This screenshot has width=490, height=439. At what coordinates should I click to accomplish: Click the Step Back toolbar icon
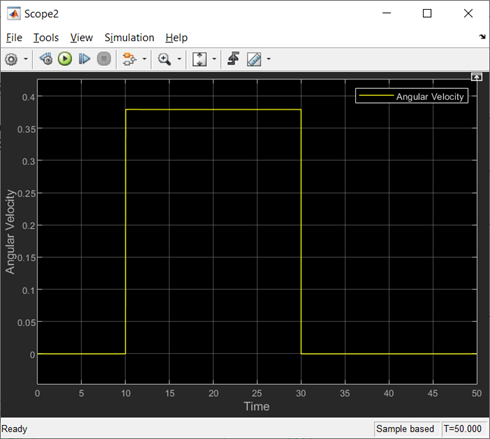[x=46, y=59]
